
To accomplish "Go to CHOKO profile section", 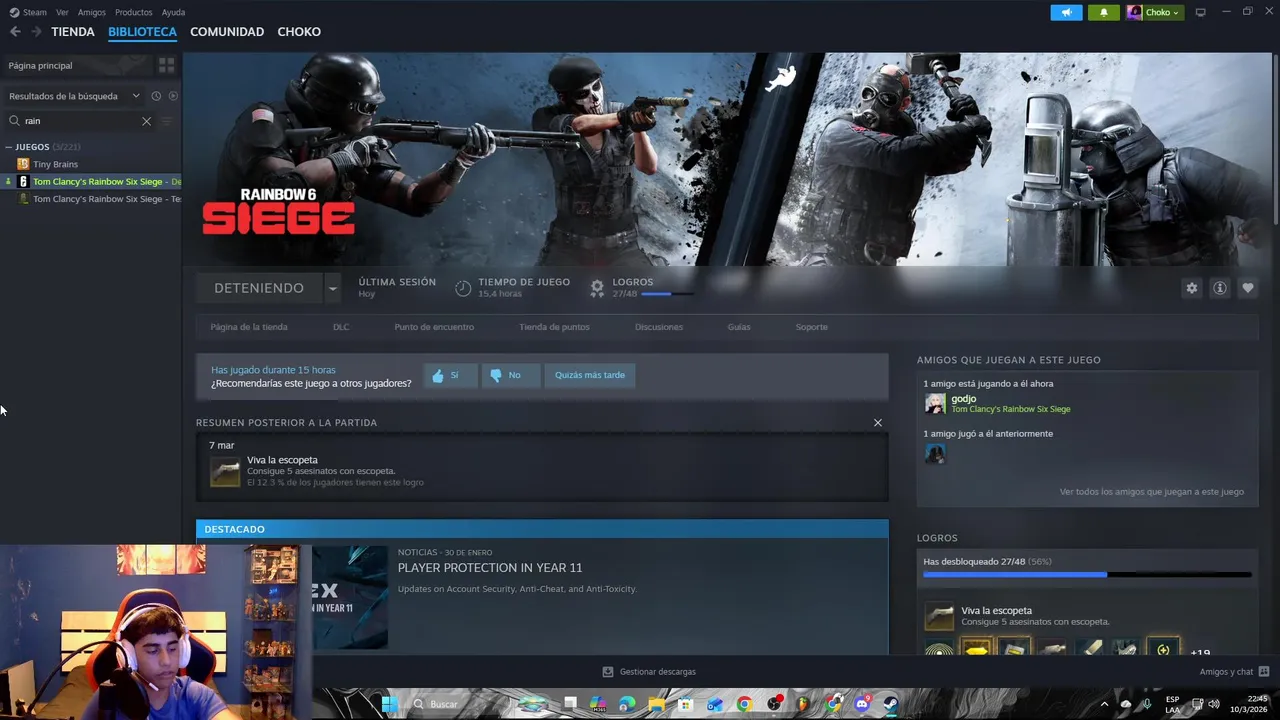I will point(299,32).
